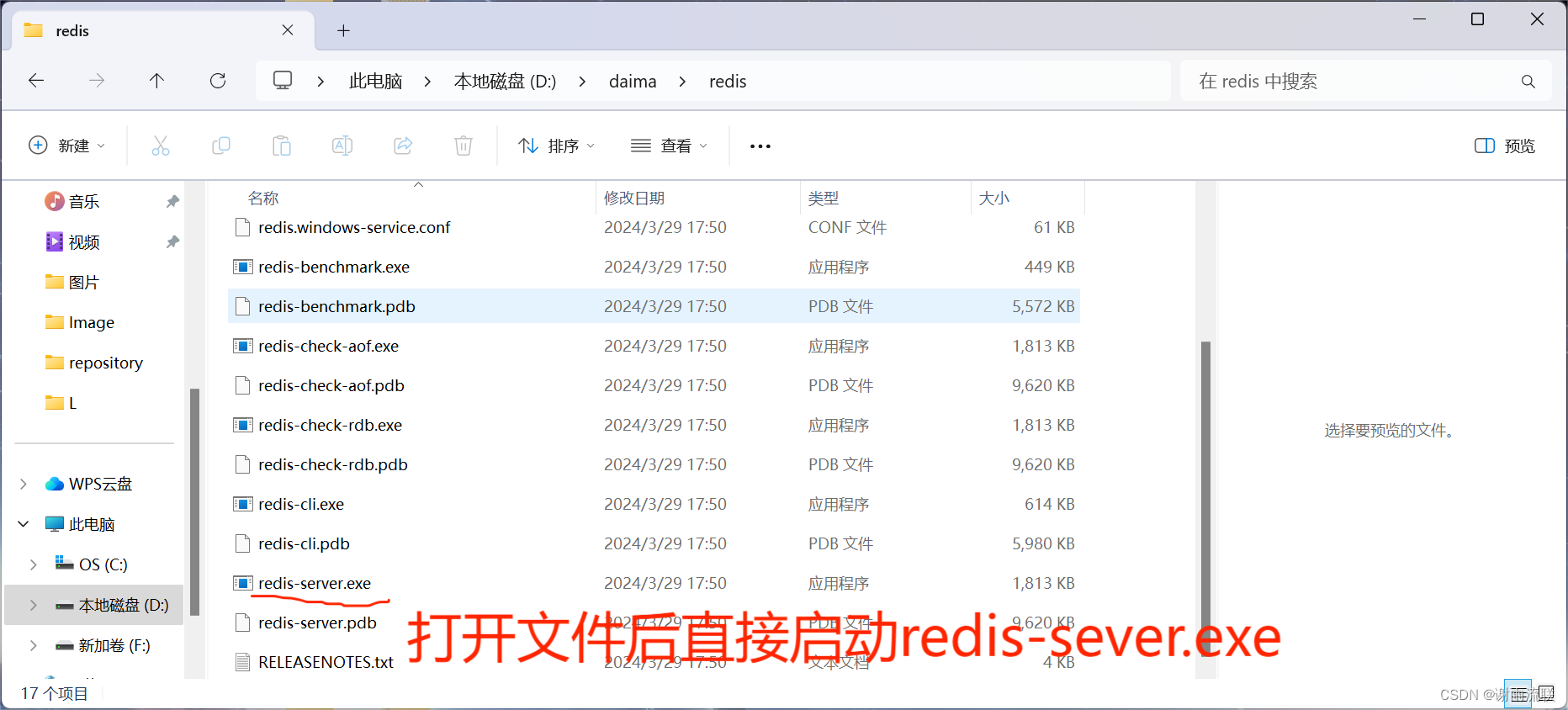Open Pictures folder in sidebar
The width and height of the screenshot is (1568, 710).
72,282
